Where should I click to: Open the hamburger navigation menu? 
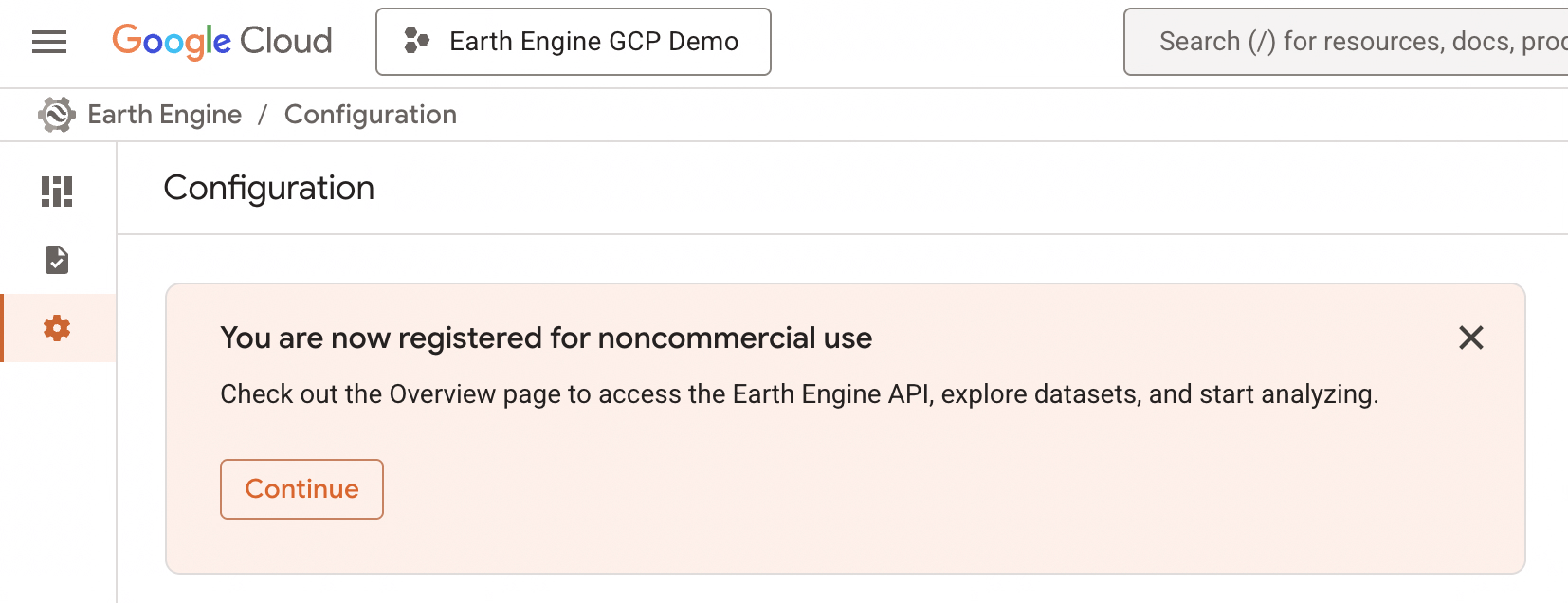(49, 42)
